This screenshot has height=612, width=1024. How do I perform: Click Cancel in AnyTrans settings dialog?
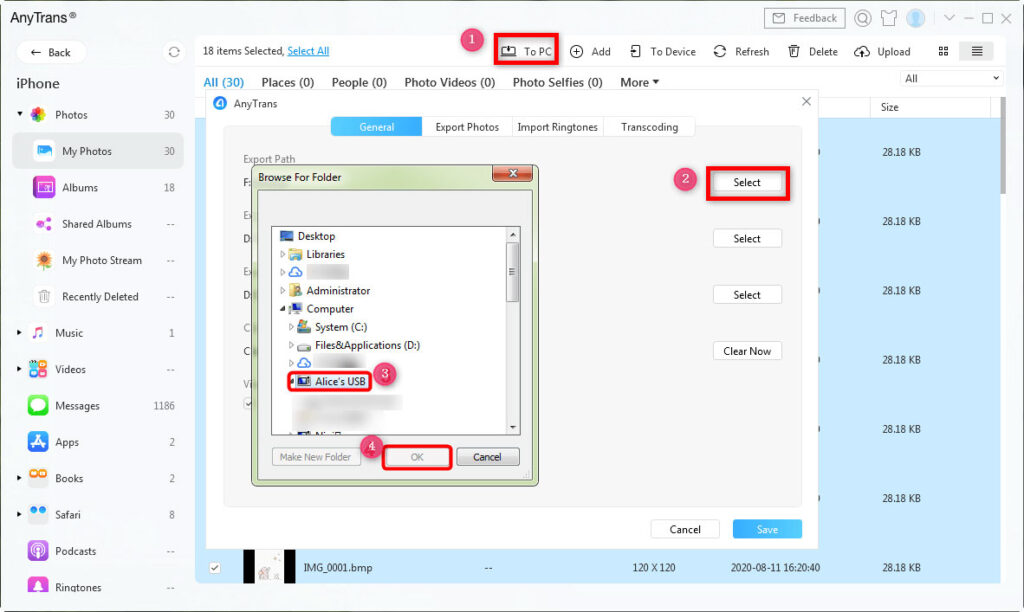(x=685, y=529)
